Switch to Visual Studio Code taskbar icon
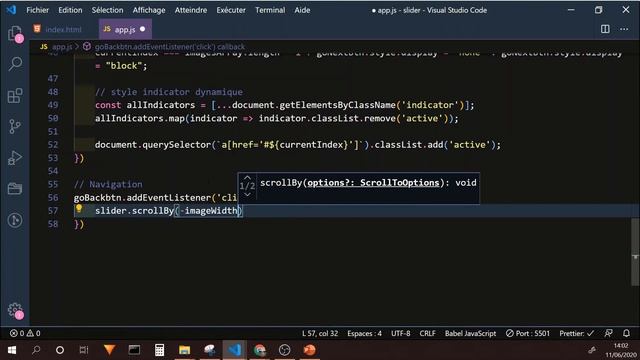The image size is (640, 360). 235,350
